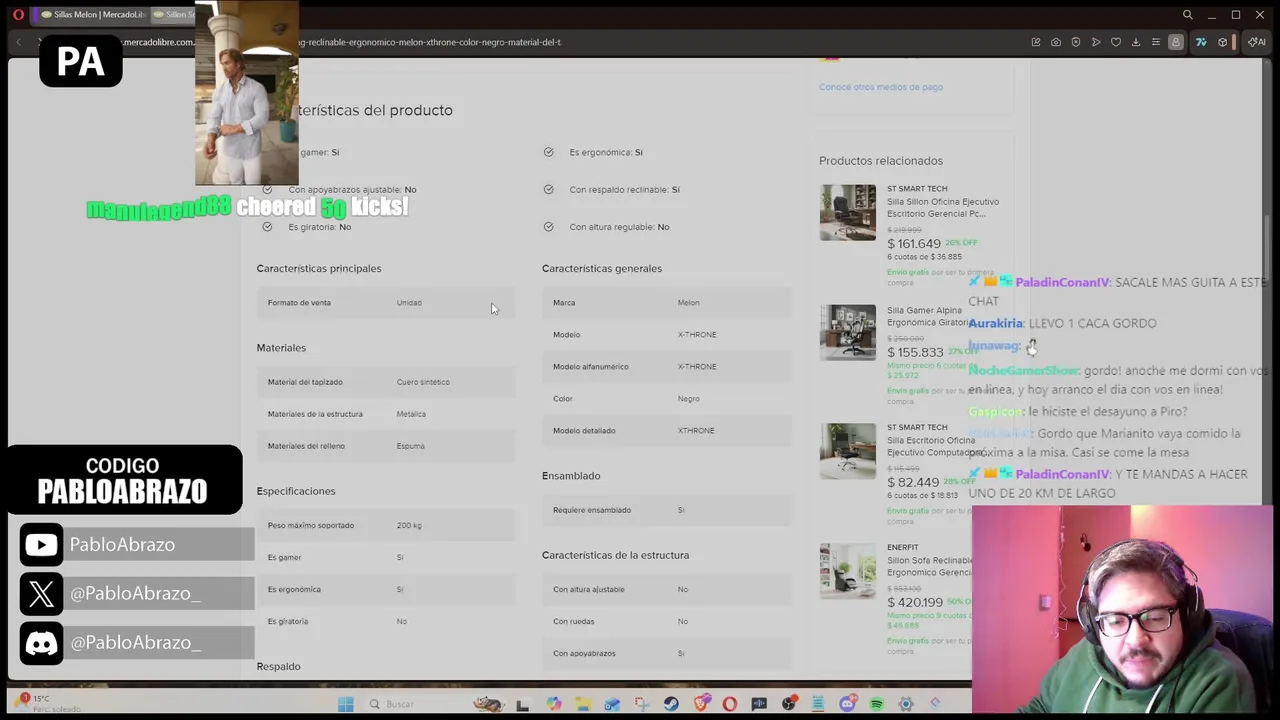Open the Aria AI button
Screen dimensions: 1280x720
point(1257,42)
